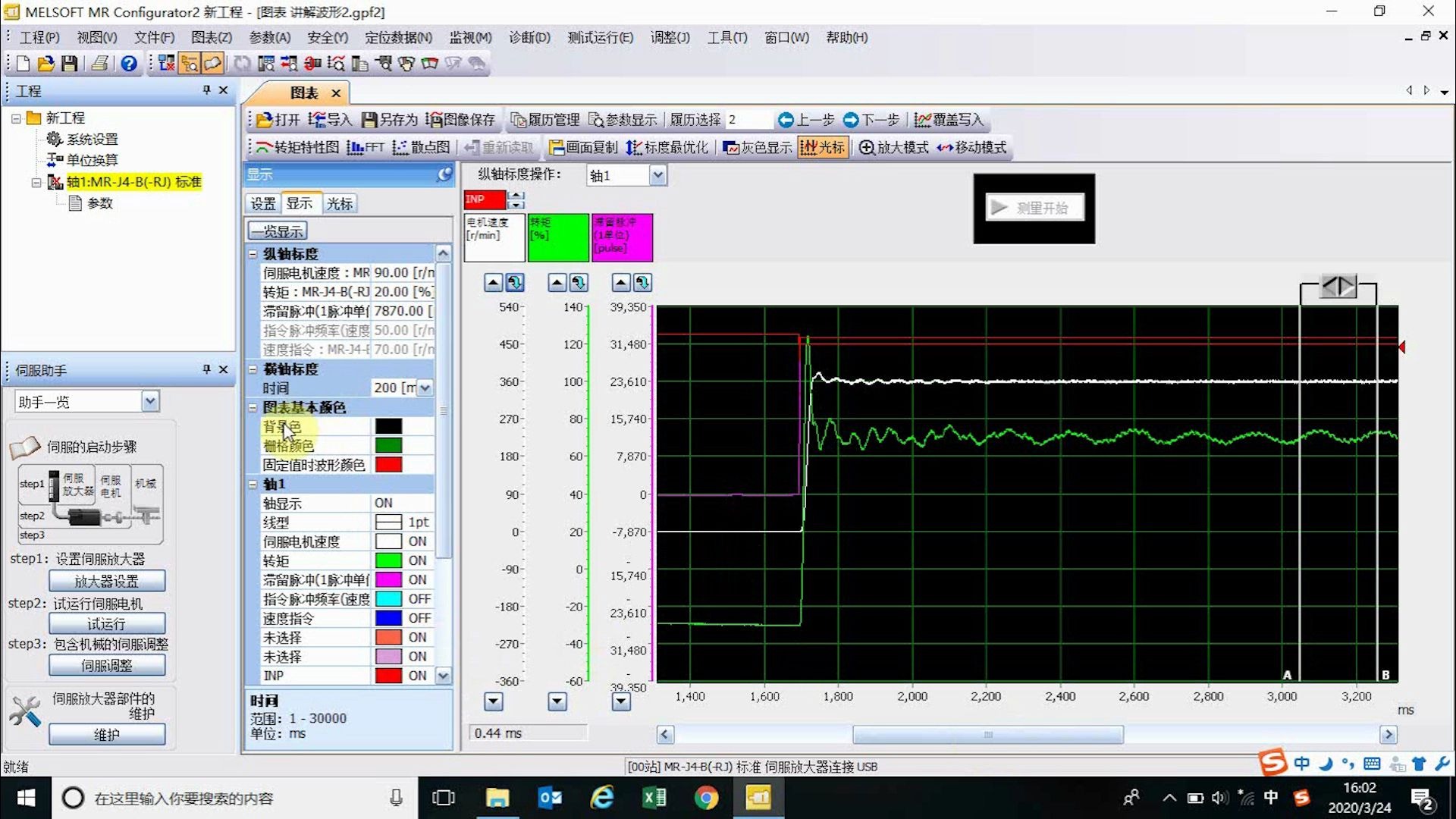1456x819 pixels.
Task: Open the FFT analysis tool
Action: [366, 147]
